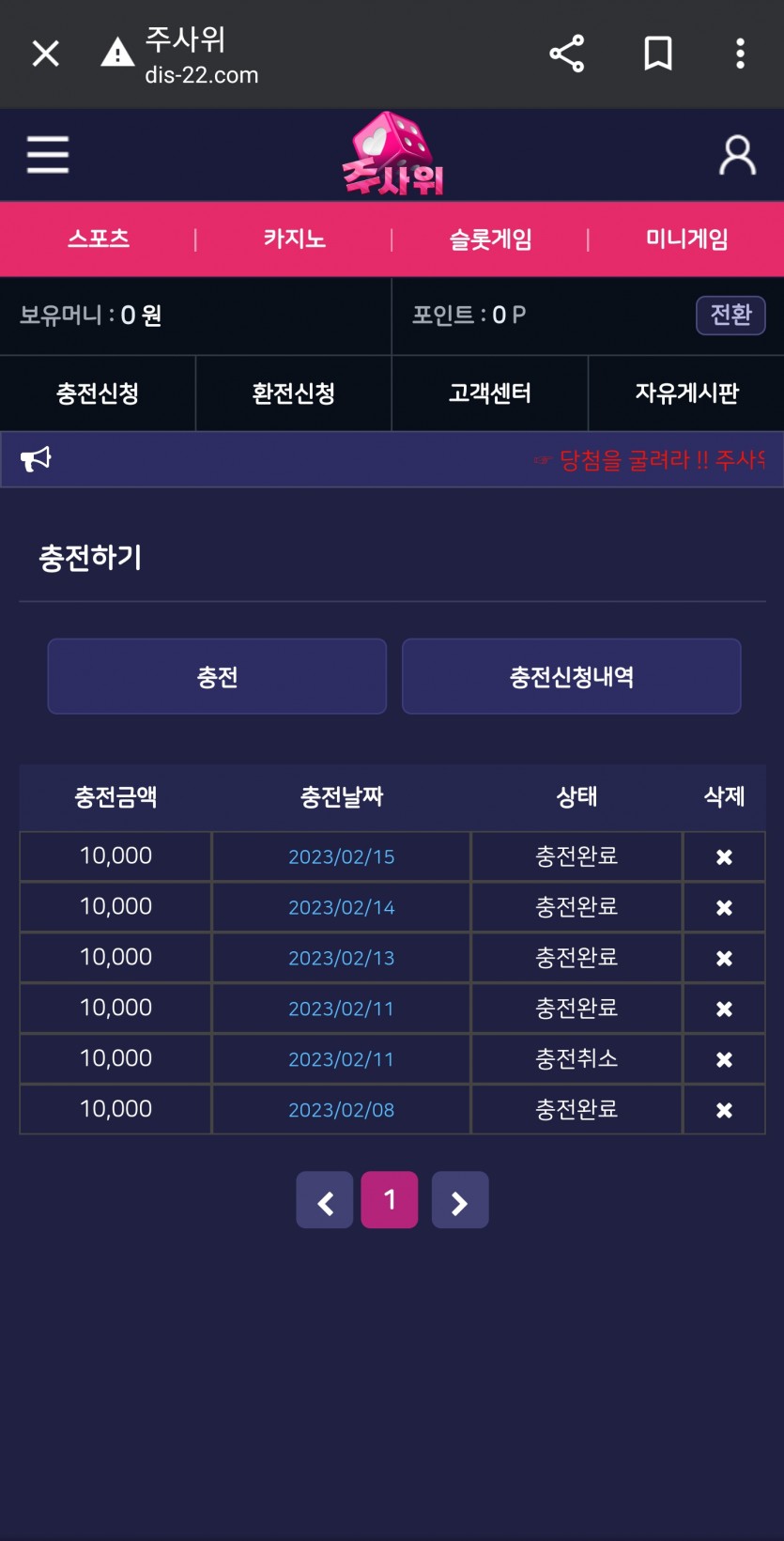Image resolution: width=784 pixels, height=1541 pixels.
Task: Delete the cancelled 충전취소 charge row
Action: click(x=724, y=1060)
